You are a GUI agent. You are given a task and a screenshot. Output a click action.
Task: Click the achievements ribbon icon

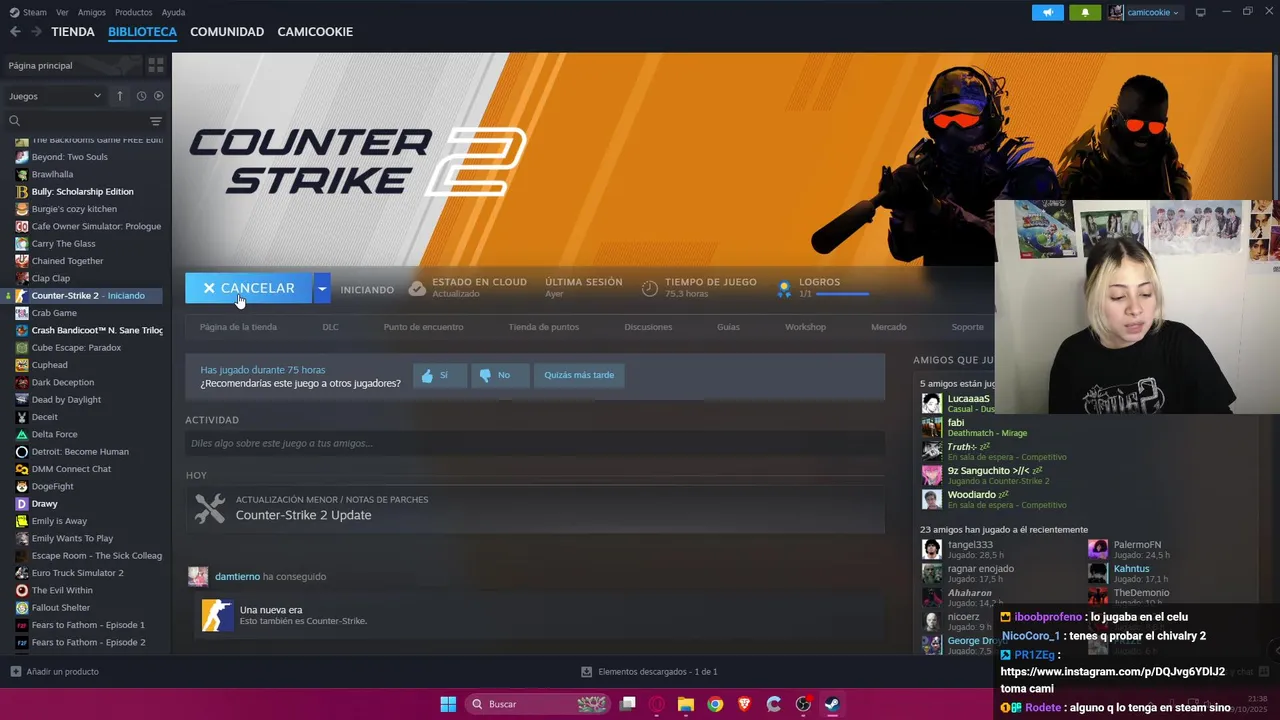click(785, 288)
